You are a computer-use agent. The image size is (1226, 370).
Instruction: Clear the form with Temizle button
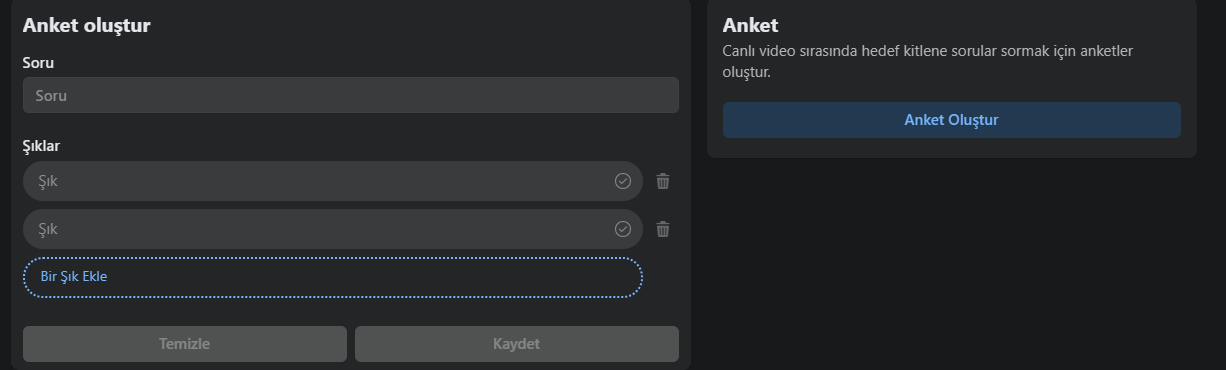pos(185,344)
